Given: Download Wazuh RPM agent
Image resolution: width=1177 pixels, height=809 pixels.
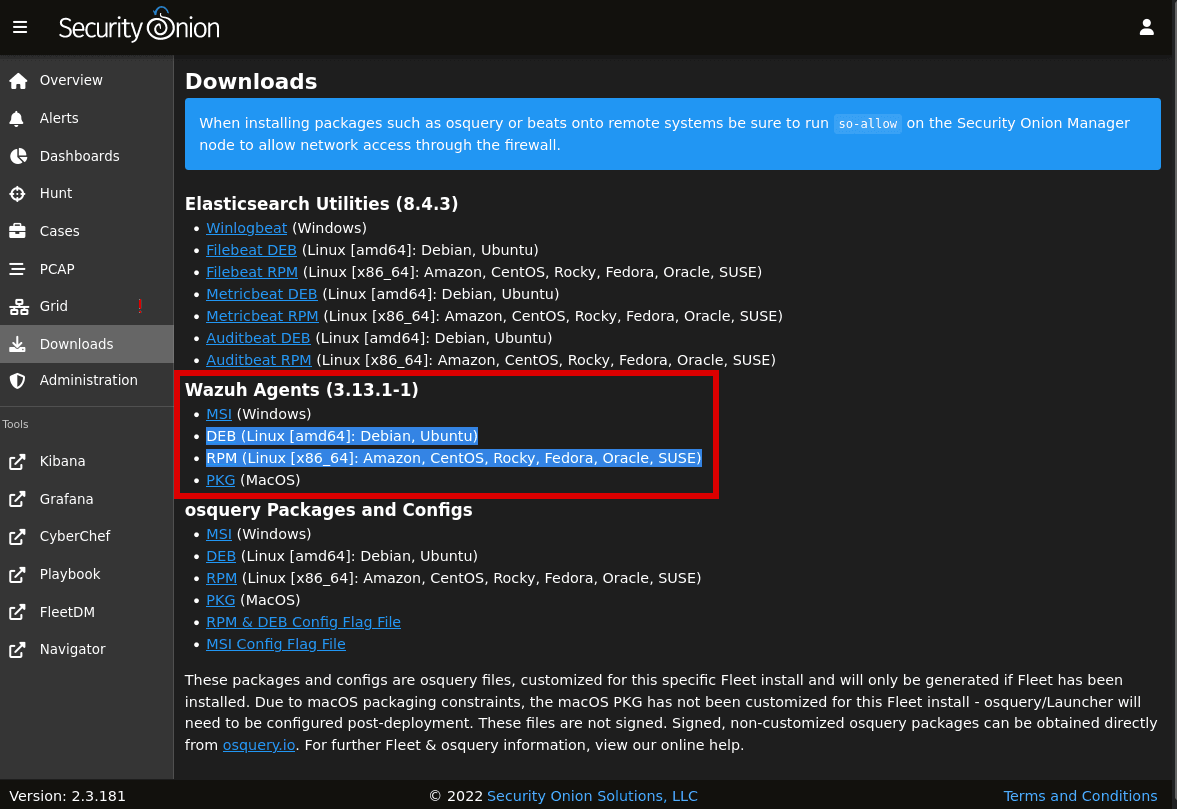Looking at the screenshot, I should pyautogui.click(x=221, y=458).
